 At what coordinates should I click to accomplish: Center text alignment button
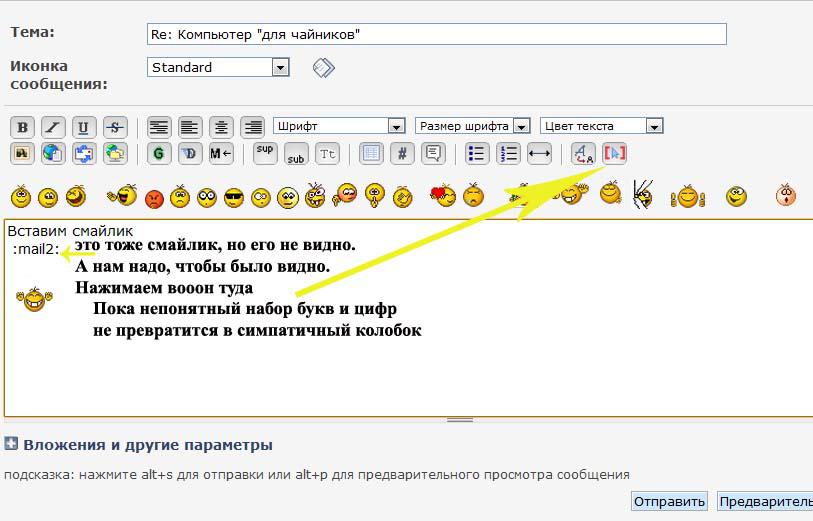tap(221, 127)
